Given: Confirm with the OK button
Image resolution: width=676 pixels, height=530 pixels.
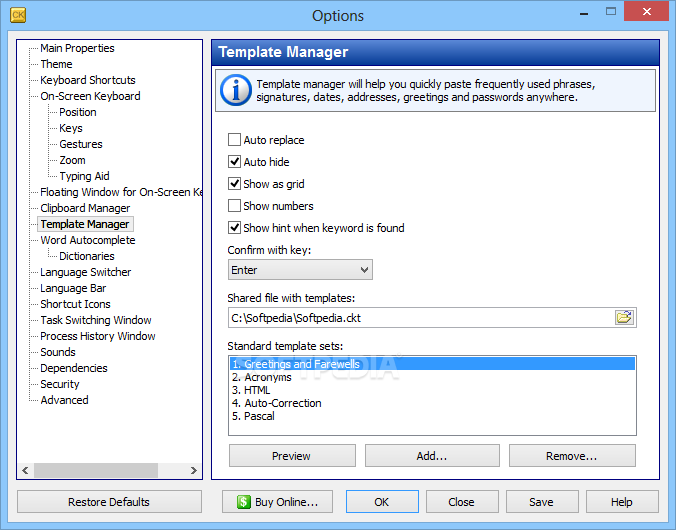Looking at the screenshot, I should pos(382,502).
